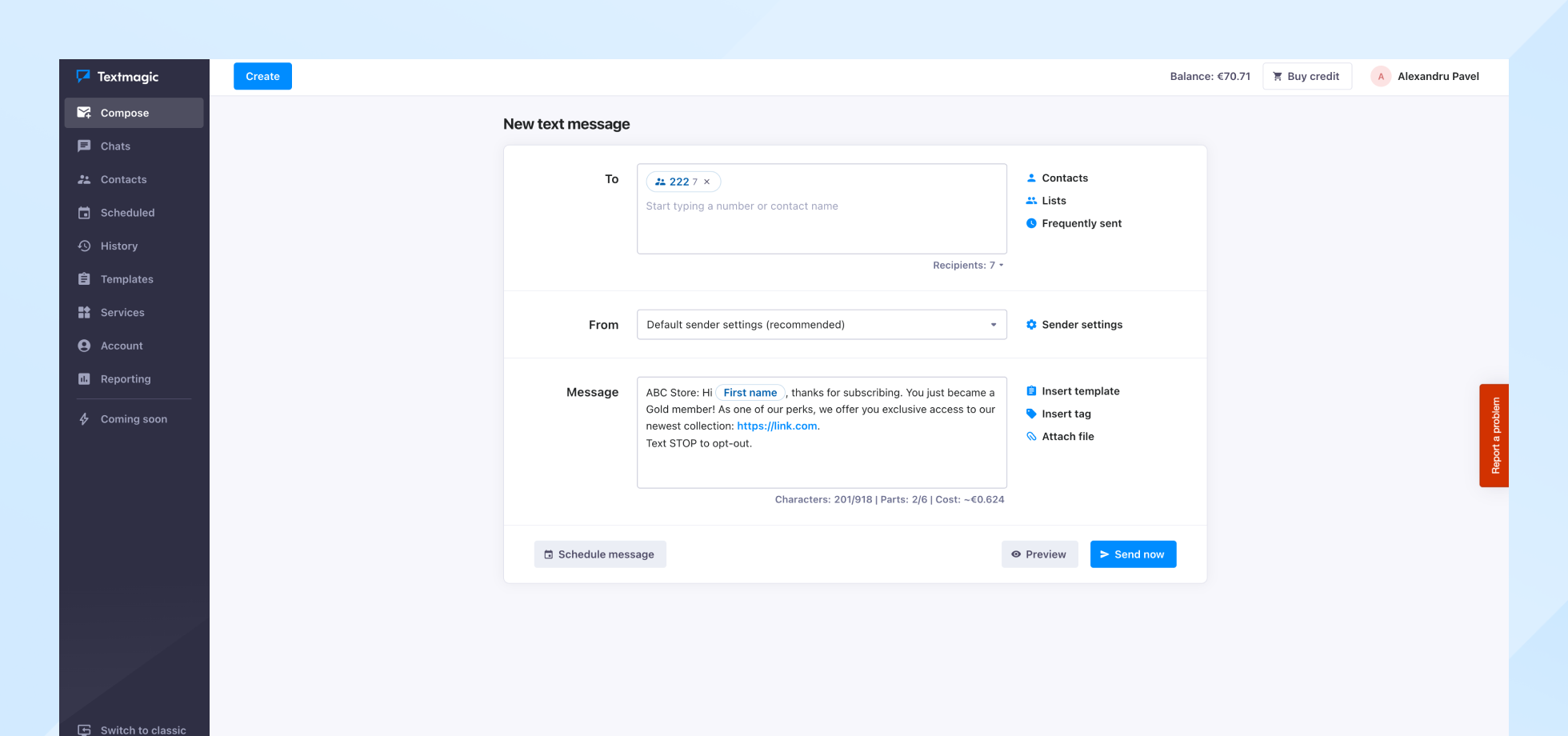Click the First name tag in message

(750, 393)
